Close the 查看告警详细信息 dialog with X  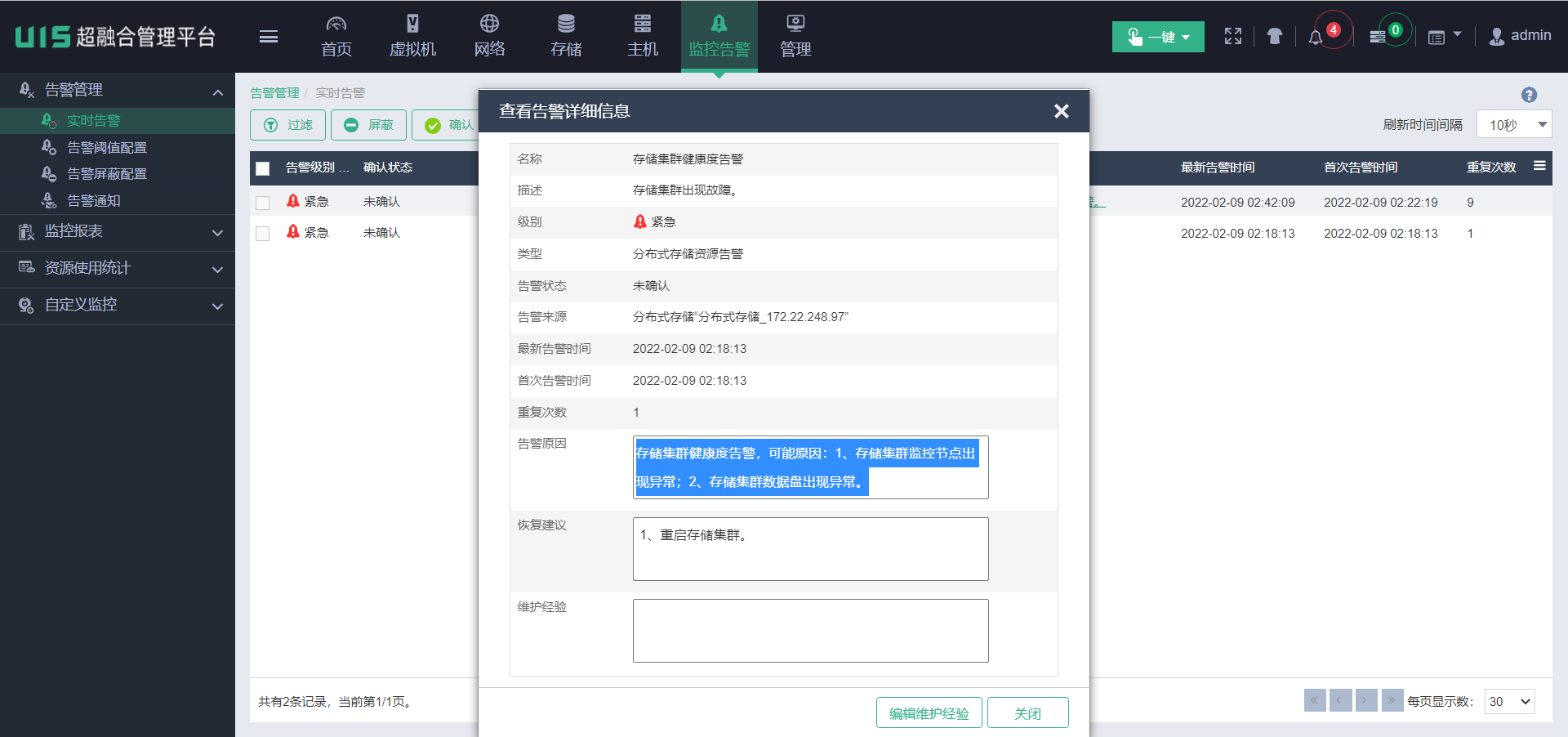(1061, 111)
